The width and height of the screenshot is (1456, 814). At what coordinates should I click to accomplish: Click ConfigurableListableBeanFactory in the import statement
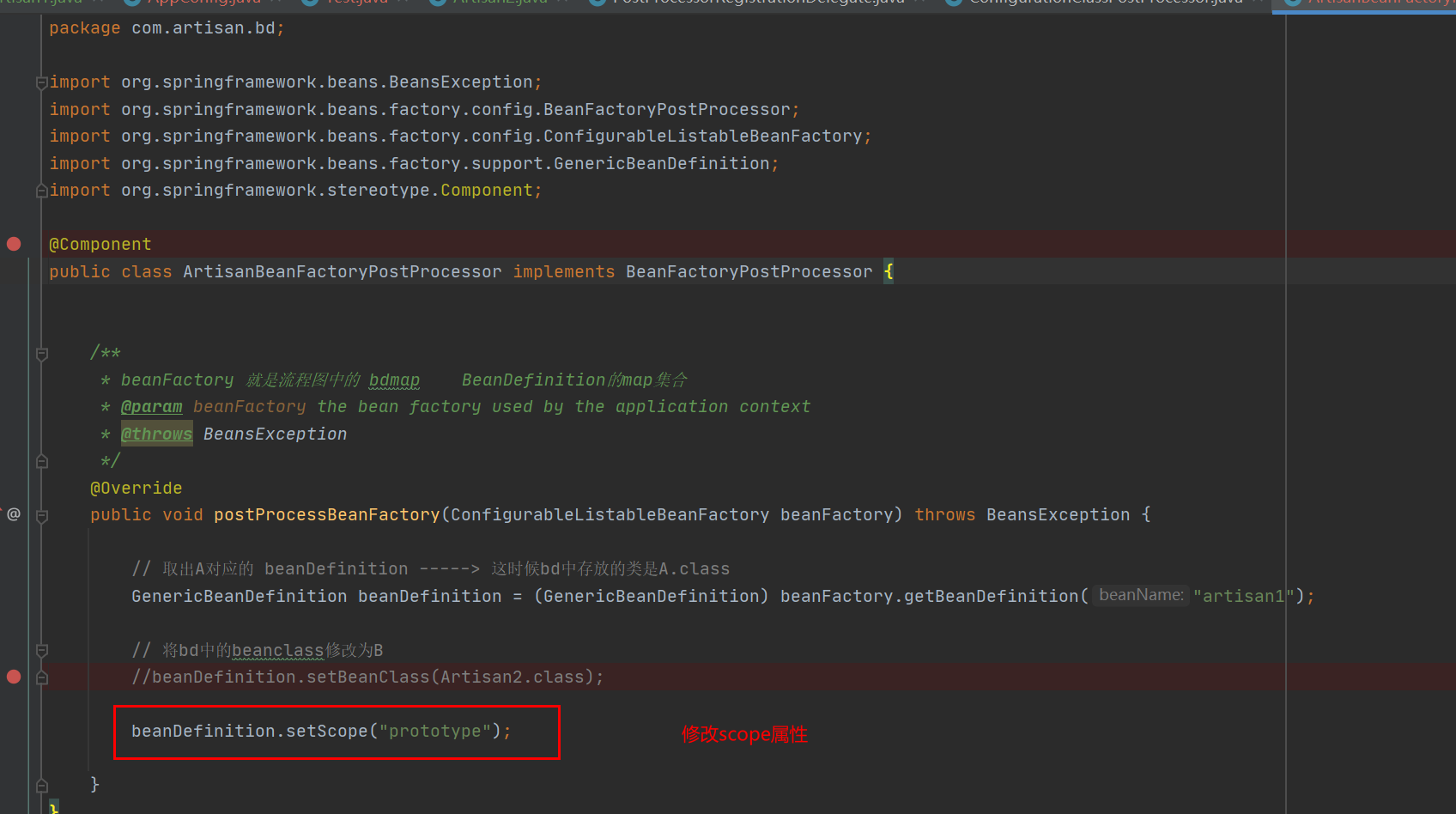702,137
